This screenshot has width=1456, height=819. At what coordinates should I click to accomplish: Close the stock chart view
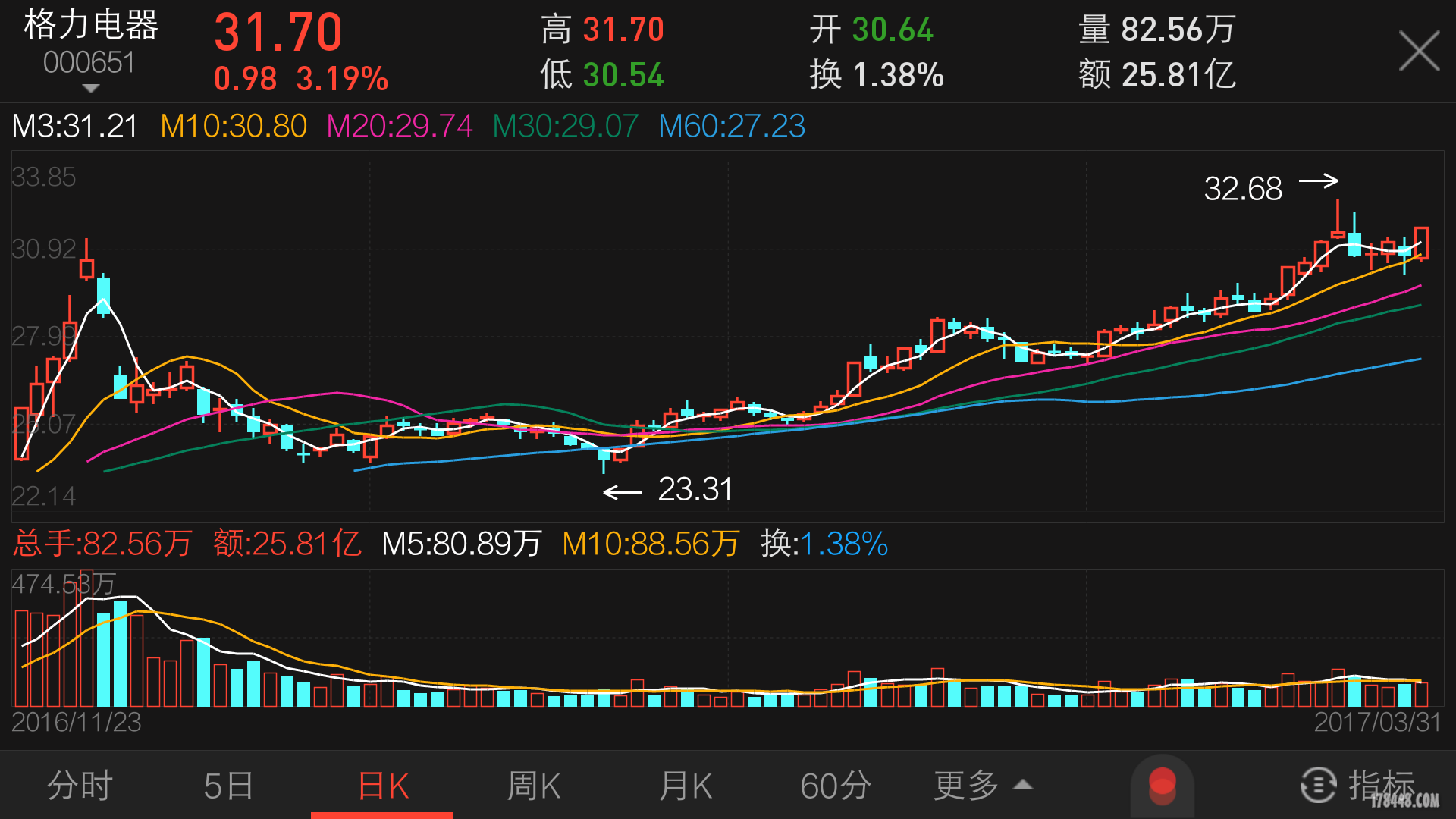[x=1419, y=51]
